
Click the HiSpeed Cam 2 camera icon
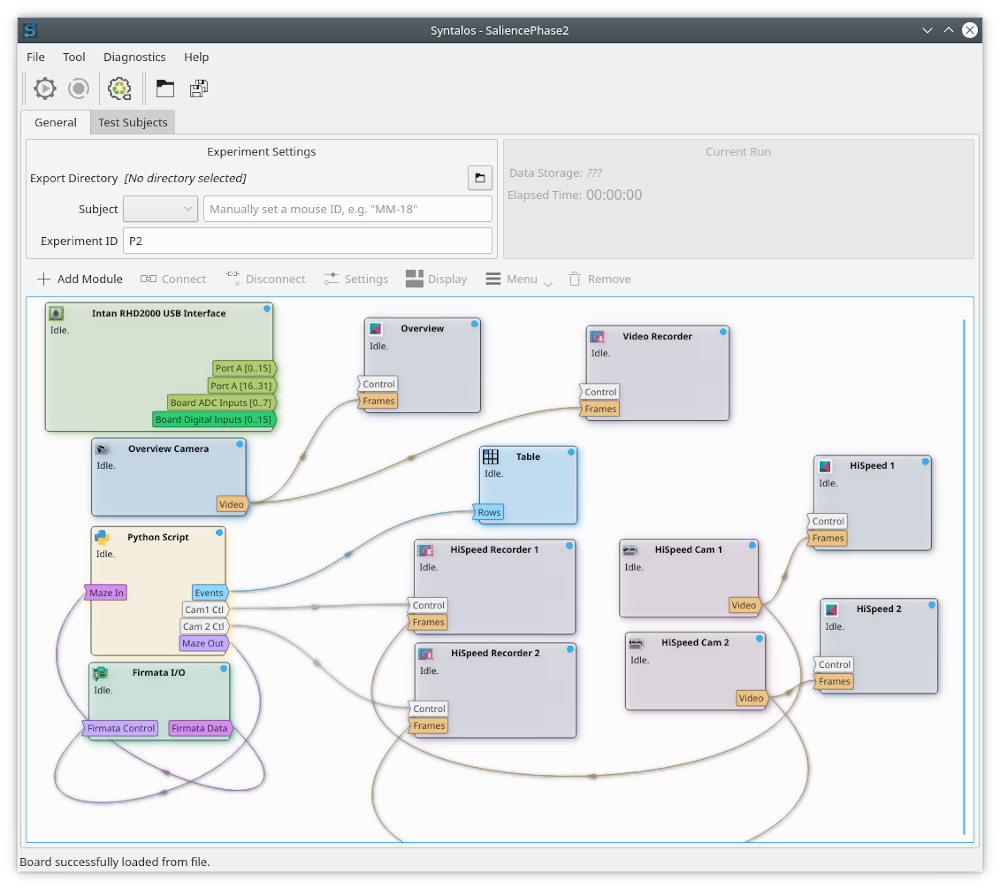tap(636, 643)
